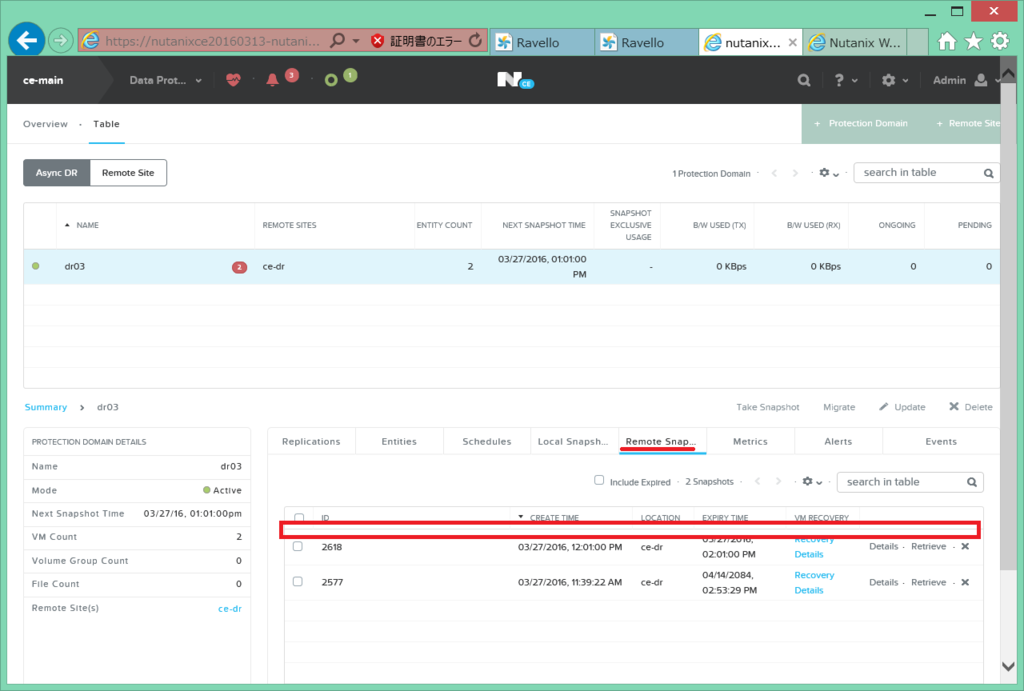Sort snapshots by the CREATE TIME column

[x=554, y=517]
